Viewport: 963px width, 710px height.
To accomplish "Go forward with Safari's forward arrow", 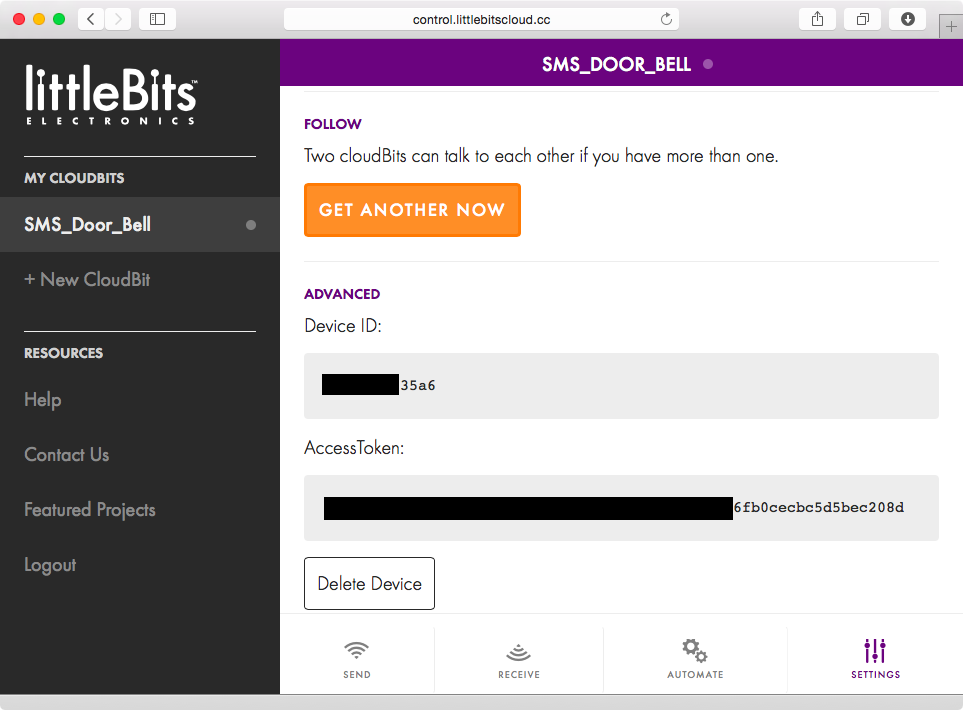I will [x=118, y=19].
